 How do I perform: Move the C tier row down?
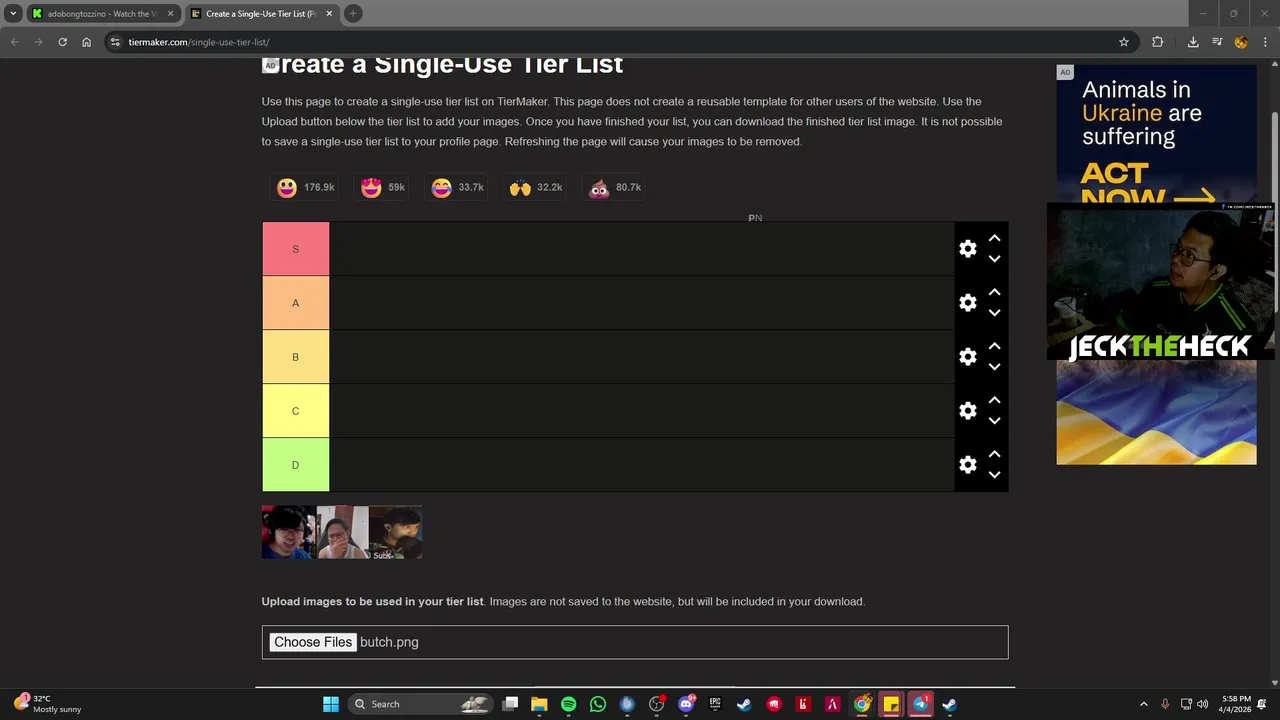[994, 421]
